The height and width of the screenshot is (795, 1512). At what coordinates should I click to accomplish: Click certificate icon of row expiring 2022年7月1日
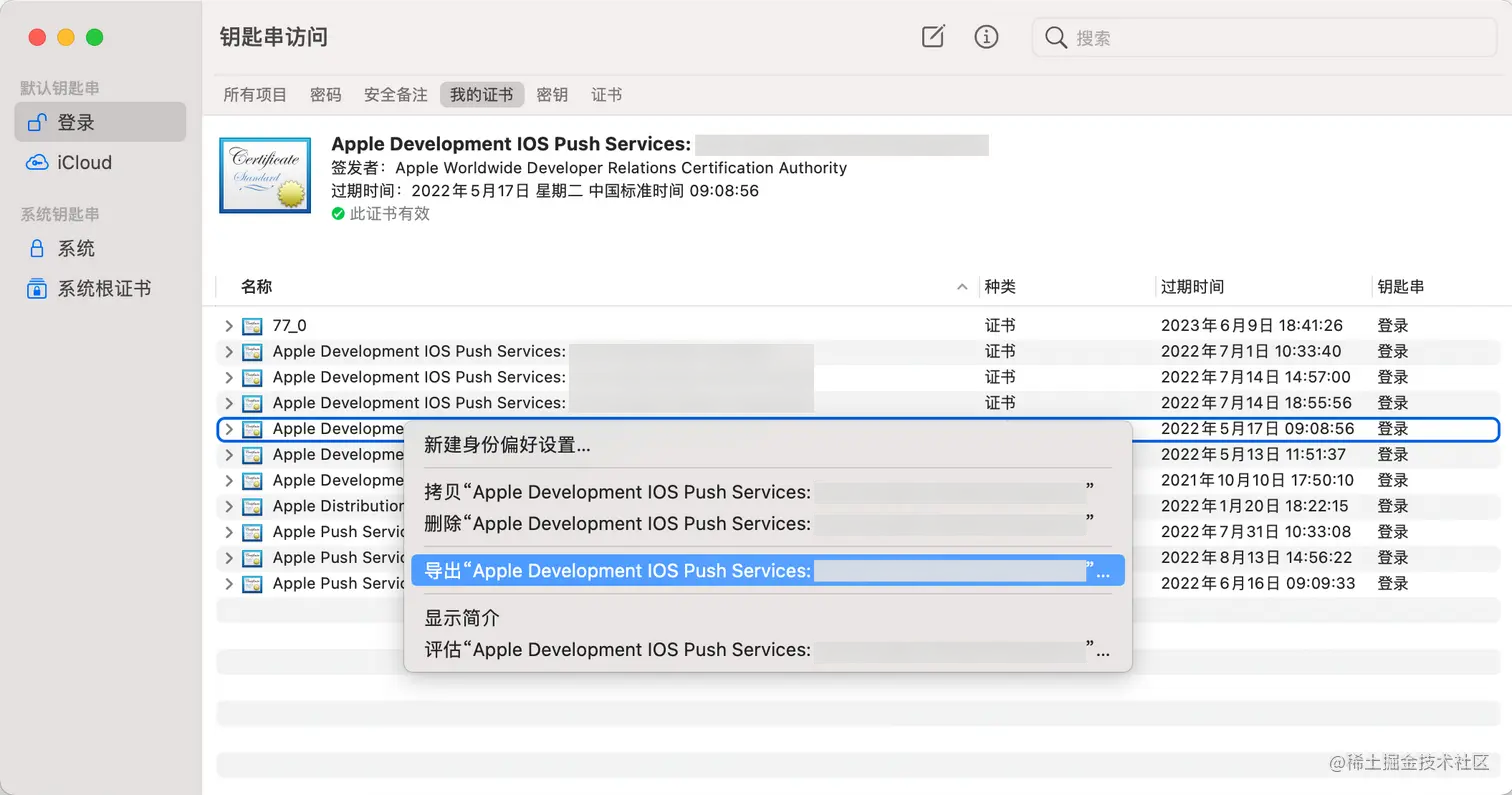click(253, 352)
